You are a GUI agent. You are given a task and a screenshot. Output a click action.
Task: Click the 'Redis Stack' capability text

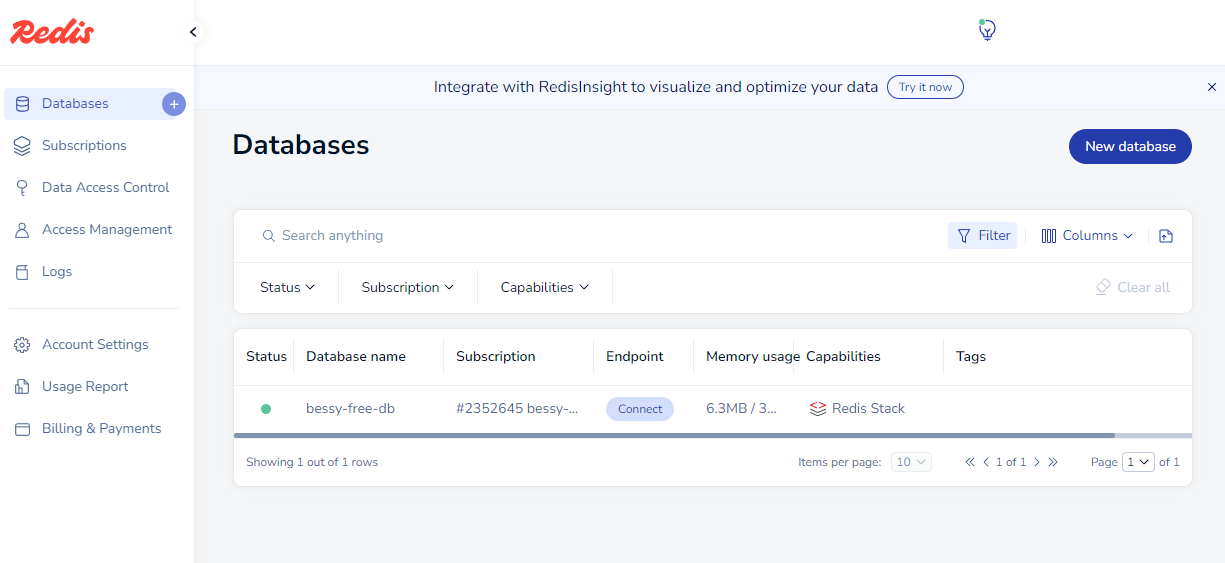pos(868,408)
